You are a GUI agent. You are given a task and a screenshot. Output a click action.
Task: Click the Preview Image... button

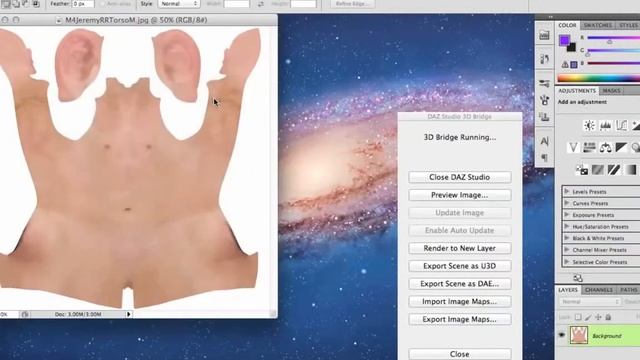point(460,195)
